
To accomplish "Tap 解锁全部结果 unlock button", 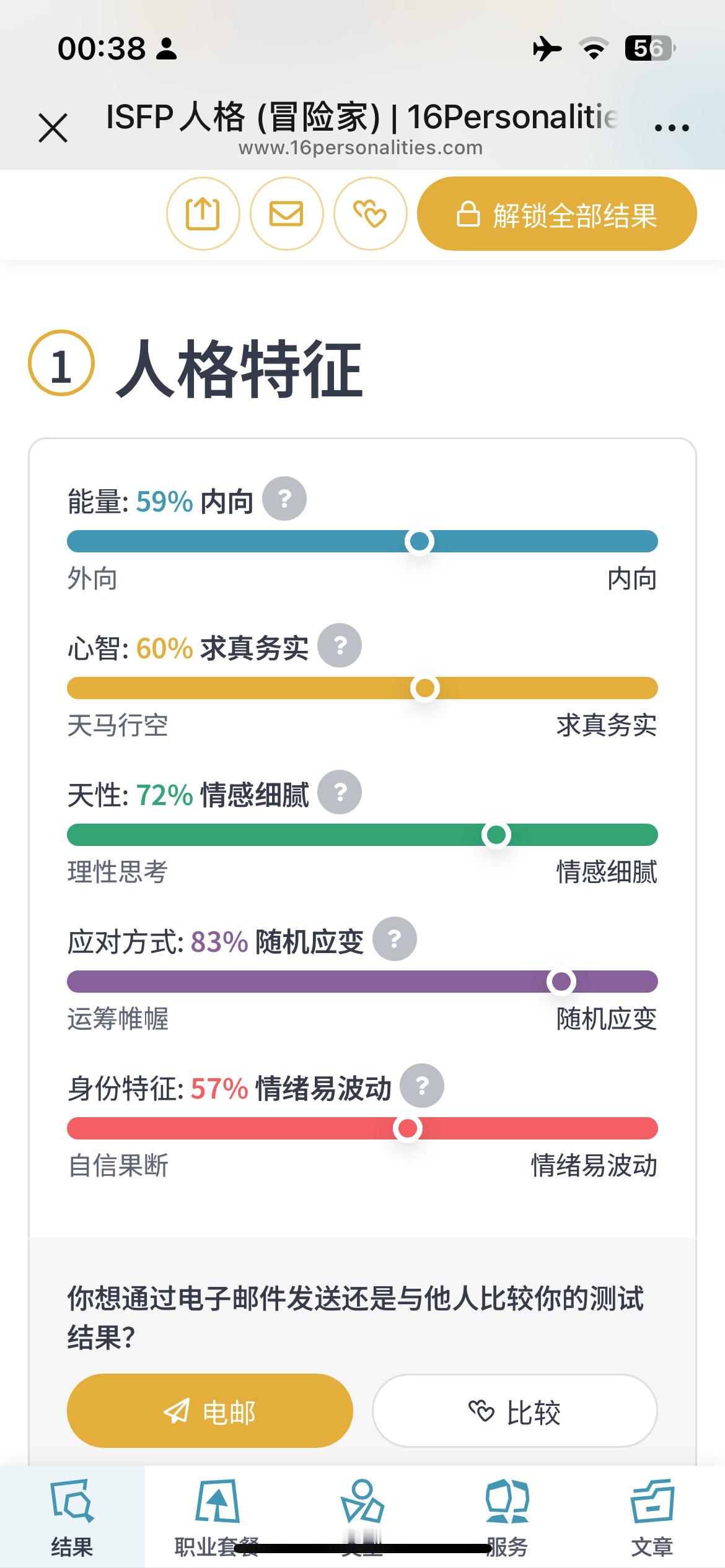I will pyautogui.click(x=557, y=214).
